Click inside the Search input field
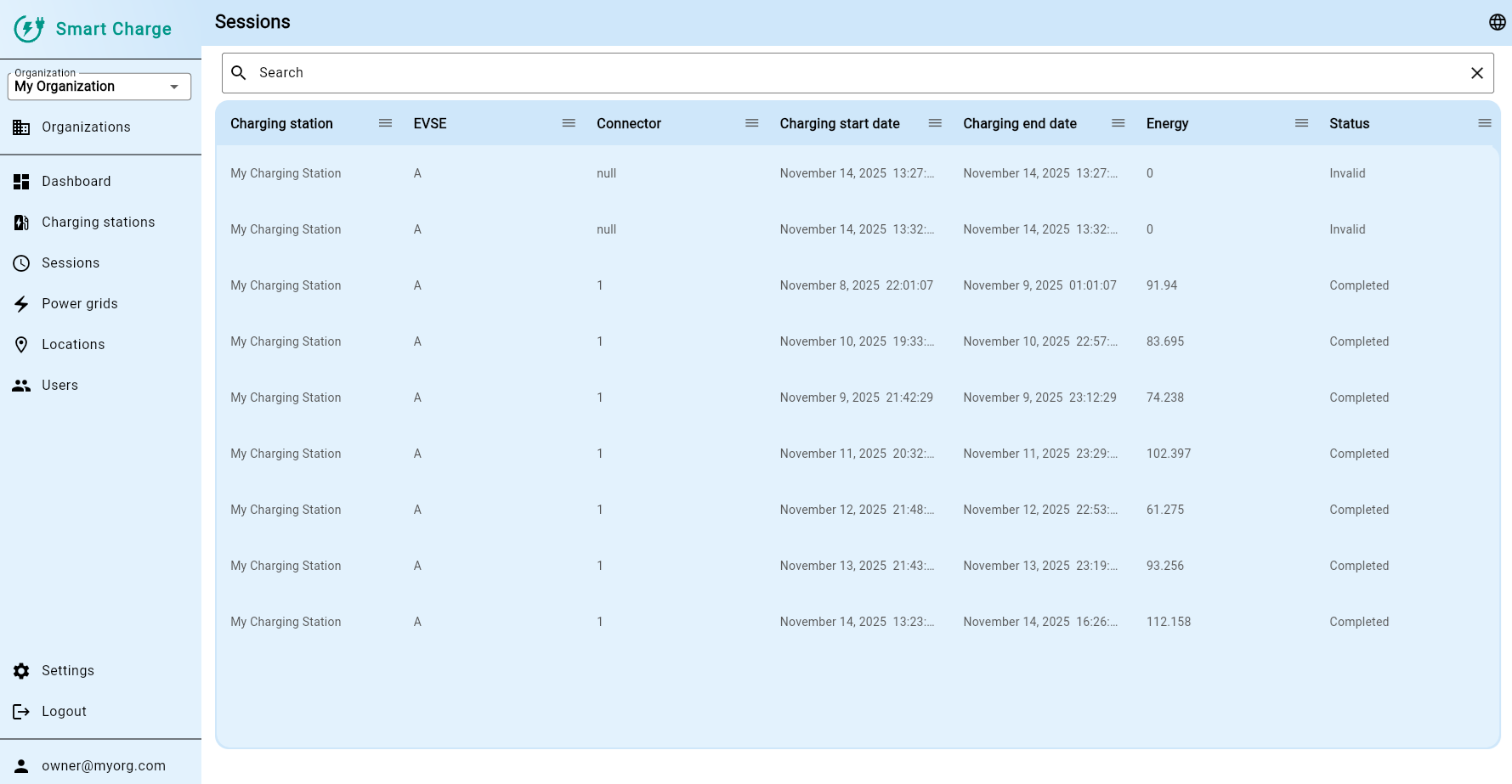This screenshot has height=784, width=1512. tap(595, 72)
